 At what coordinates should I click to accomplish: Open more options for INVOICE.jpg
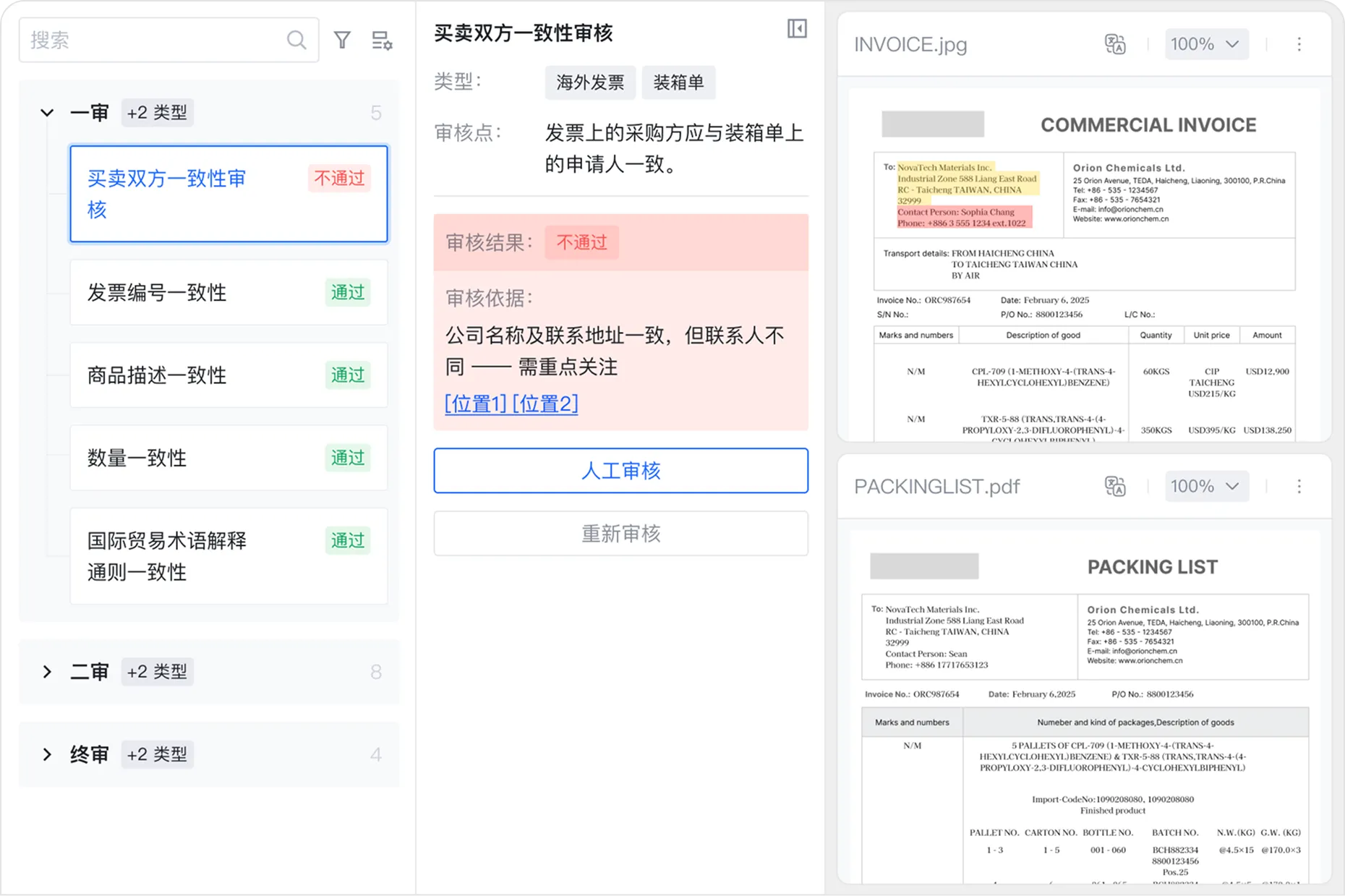point(1299,44)
